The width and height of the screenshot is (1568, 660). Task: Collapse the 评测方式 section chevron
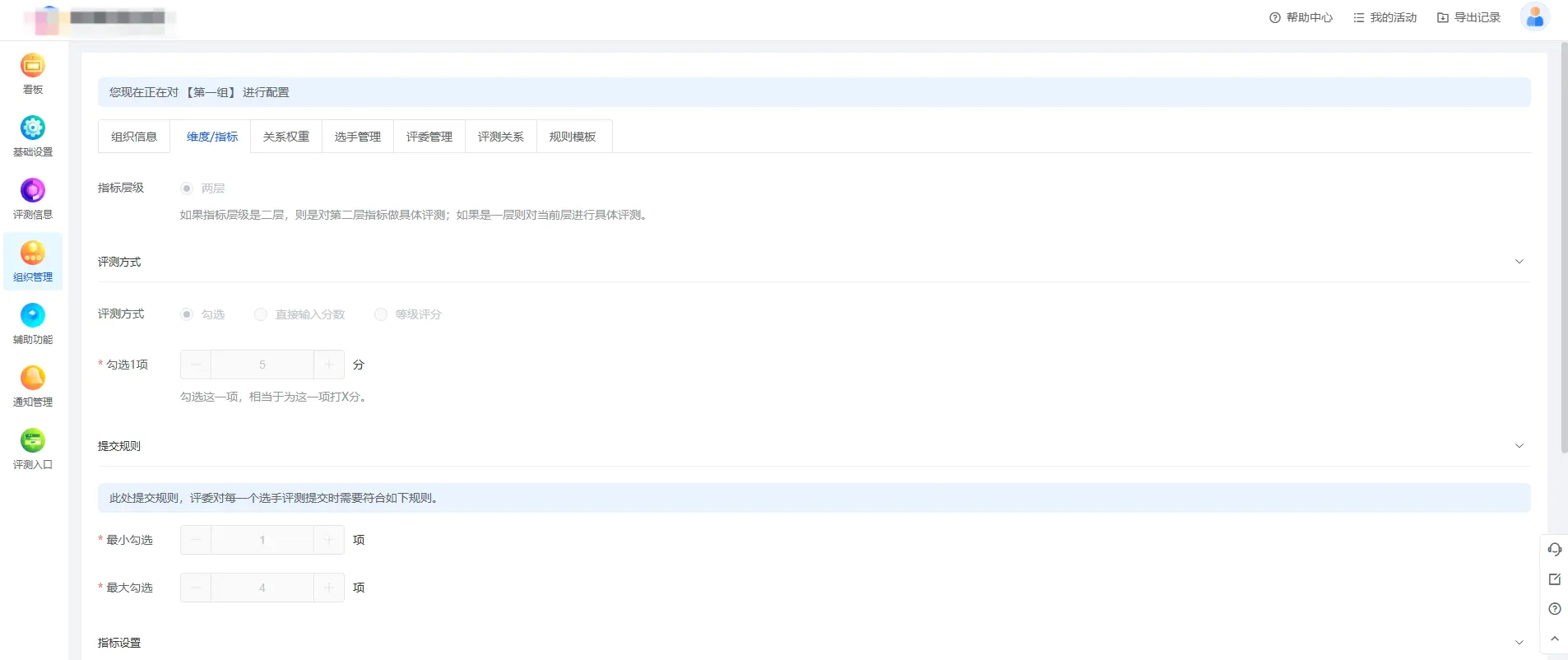[x=1519, y=262]
